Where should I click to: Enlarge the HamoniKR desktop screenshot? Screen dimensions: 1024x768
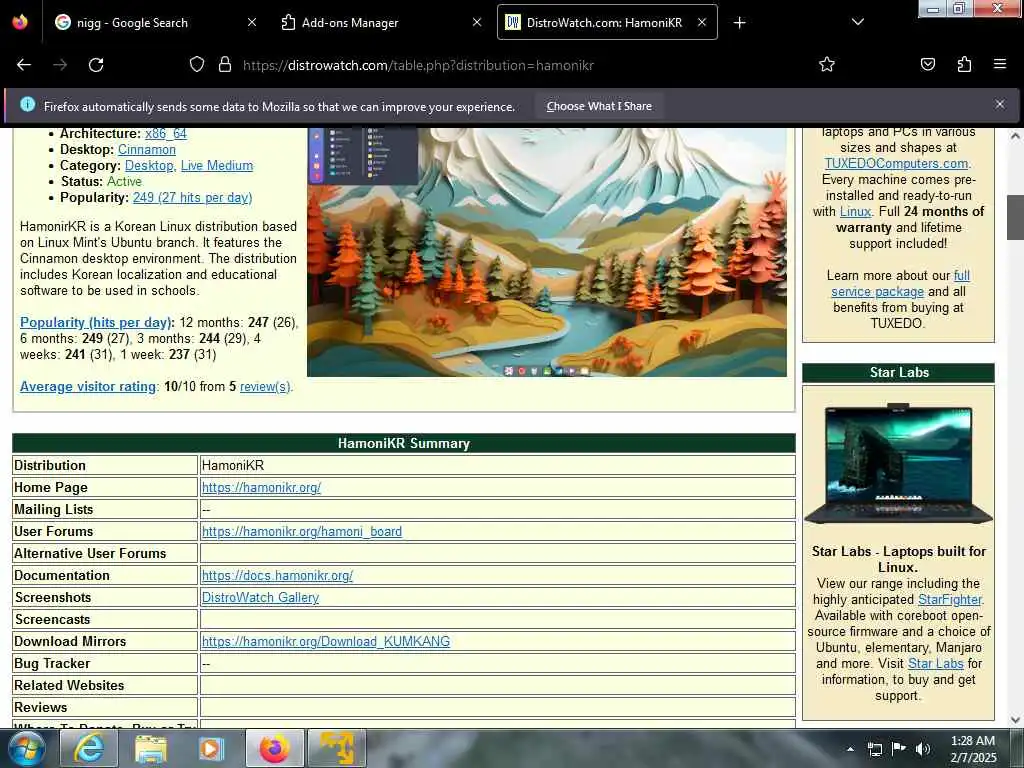(x=547, y=252)
